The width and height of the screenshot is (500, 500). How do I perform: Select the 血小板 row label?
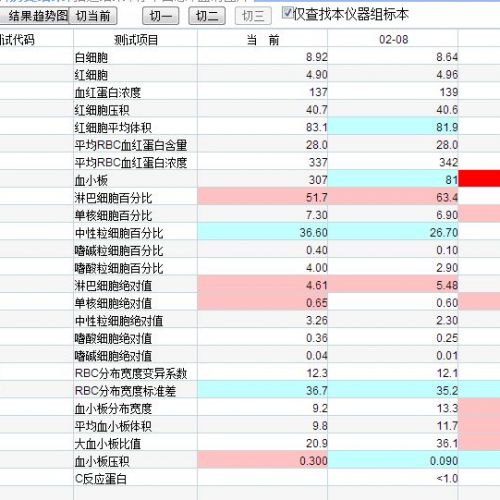pyautogui.click(x=91, y=181)
